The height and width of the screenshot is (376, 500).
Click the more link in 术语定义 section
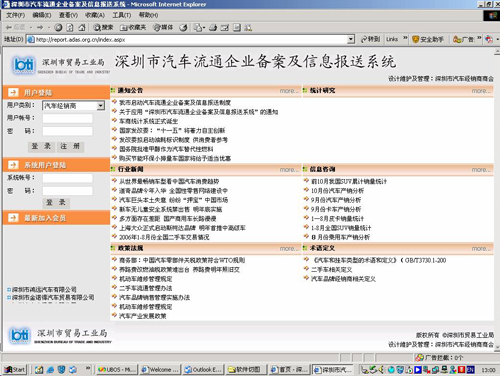(x=481, y=248)
